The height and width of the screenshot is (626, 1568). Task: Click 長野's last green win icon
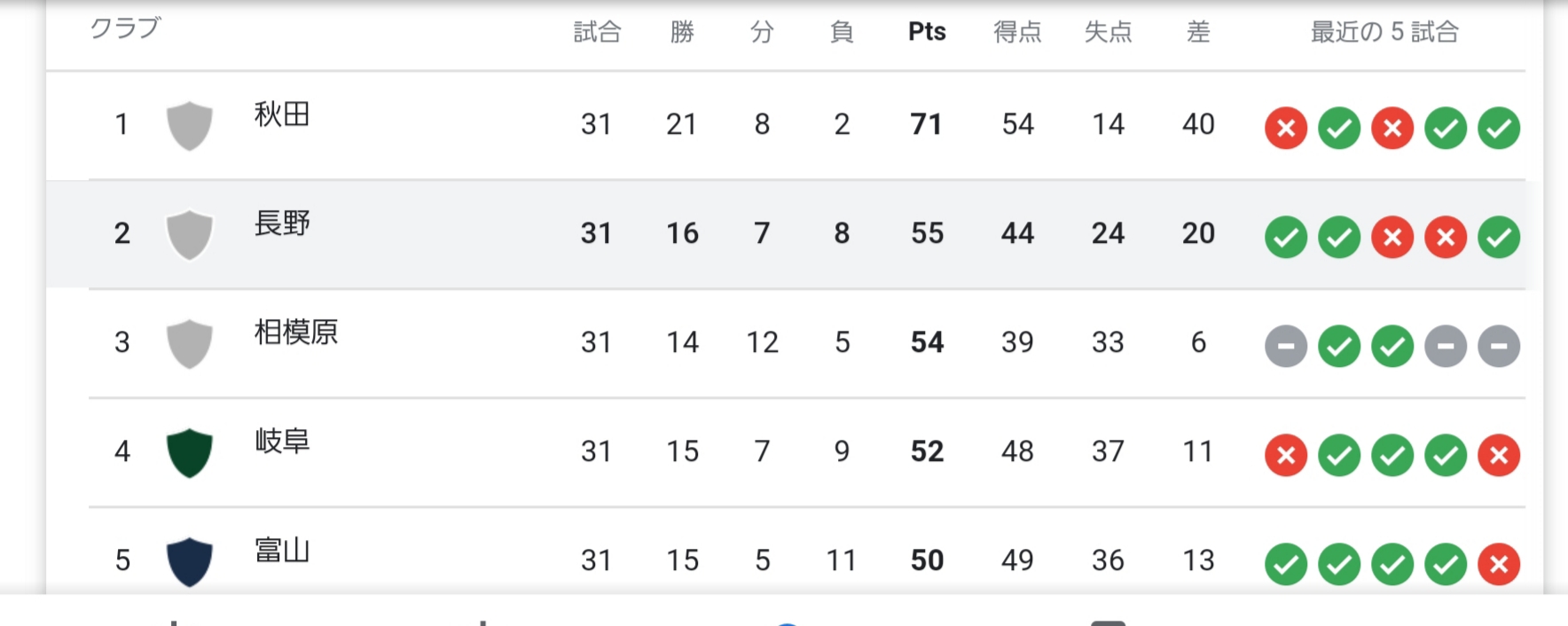pos(1499,238)
